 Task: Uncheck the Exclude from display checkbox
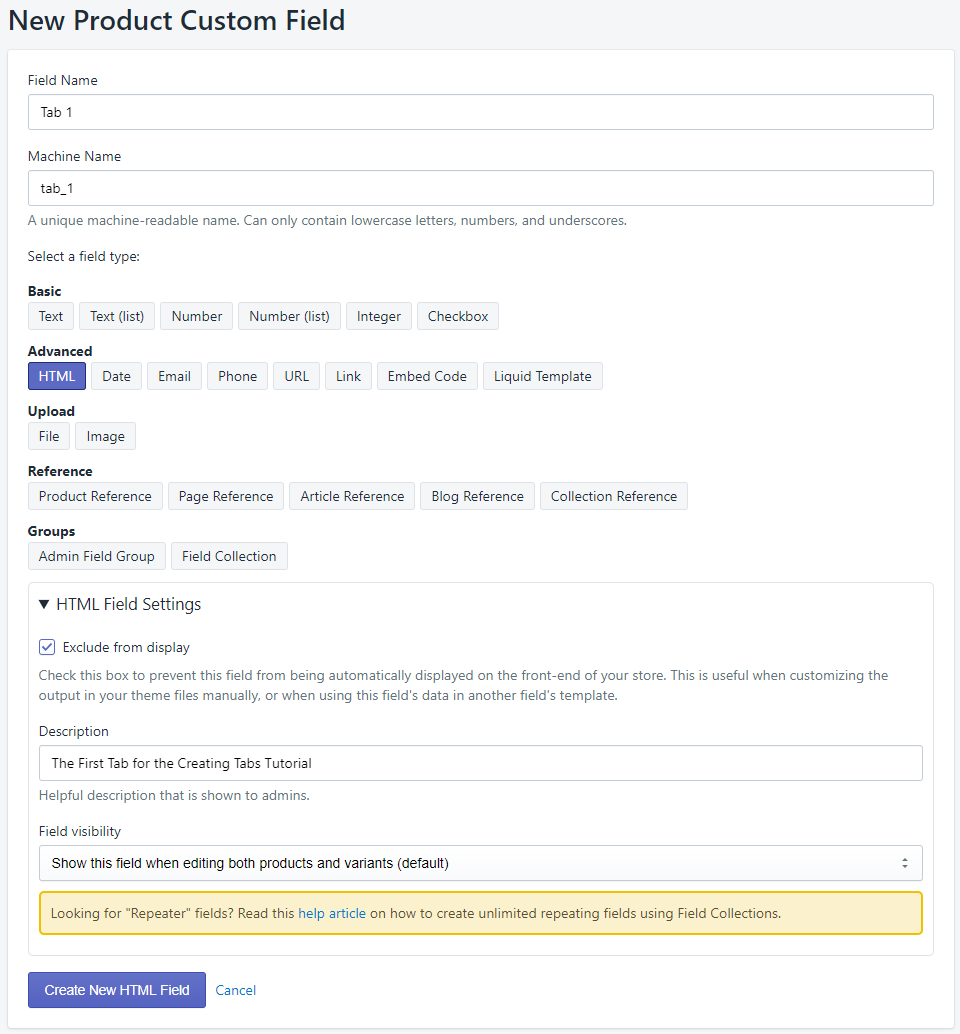click(x=46, y=647)
